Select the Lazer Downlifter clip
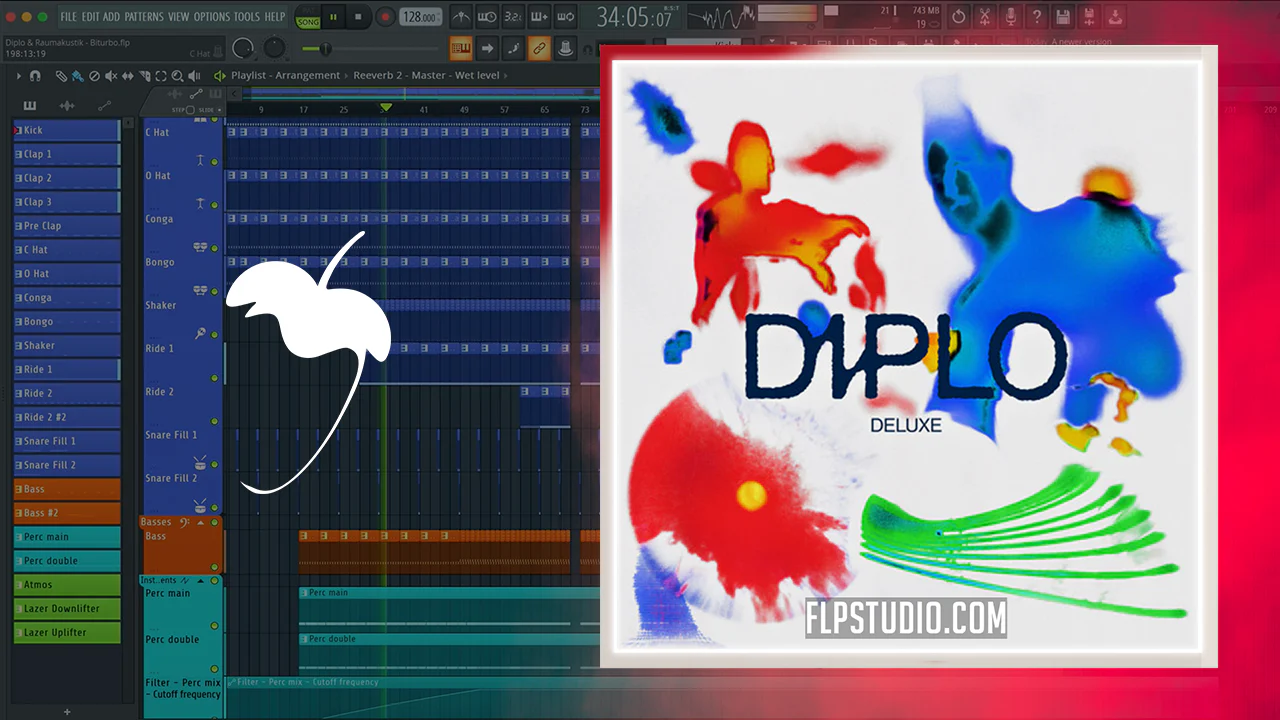 point(67,608)
